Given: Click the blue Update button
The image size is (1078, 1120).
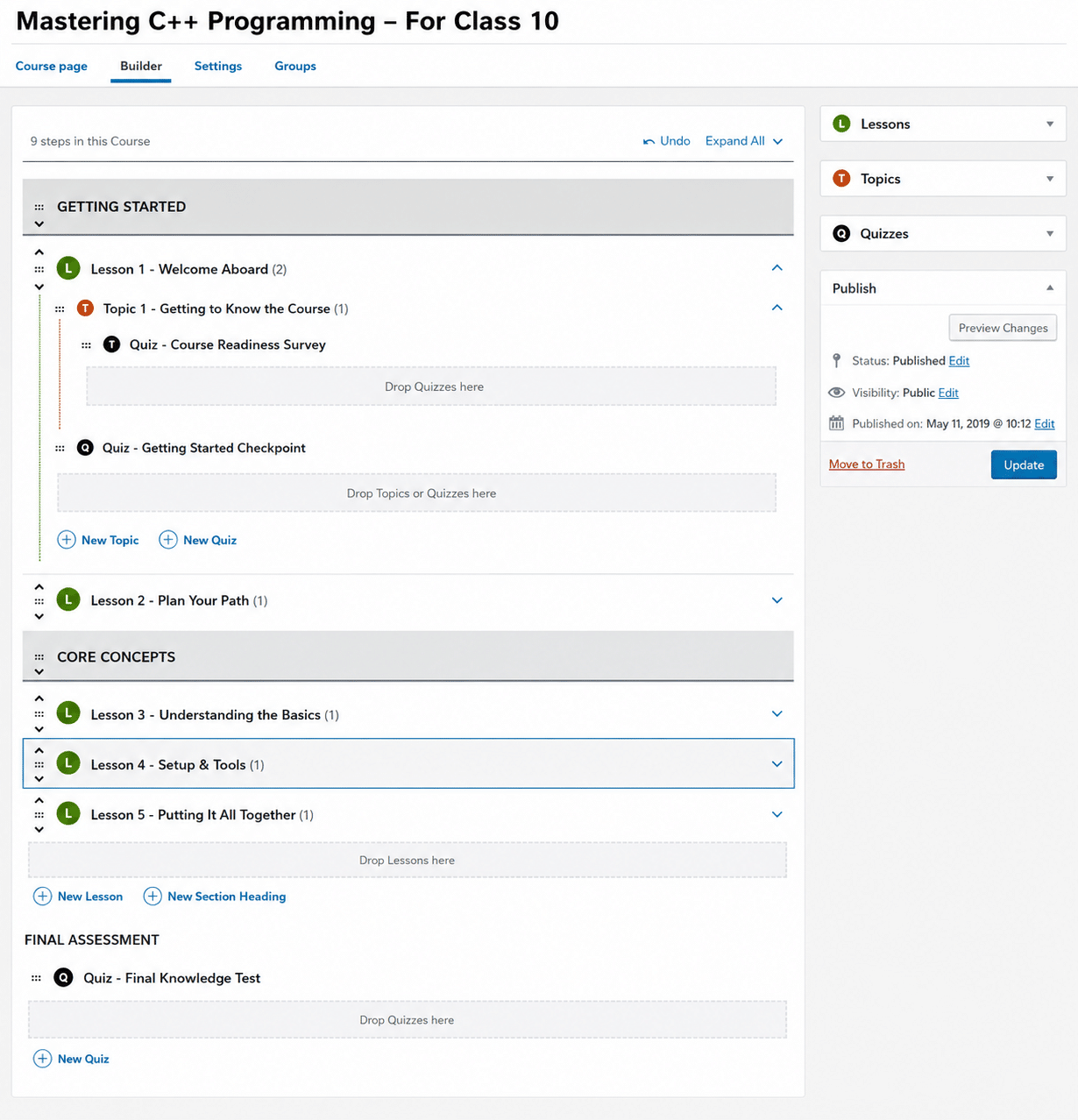Looking at the screenshot, I should click(x=1024, y=464).
